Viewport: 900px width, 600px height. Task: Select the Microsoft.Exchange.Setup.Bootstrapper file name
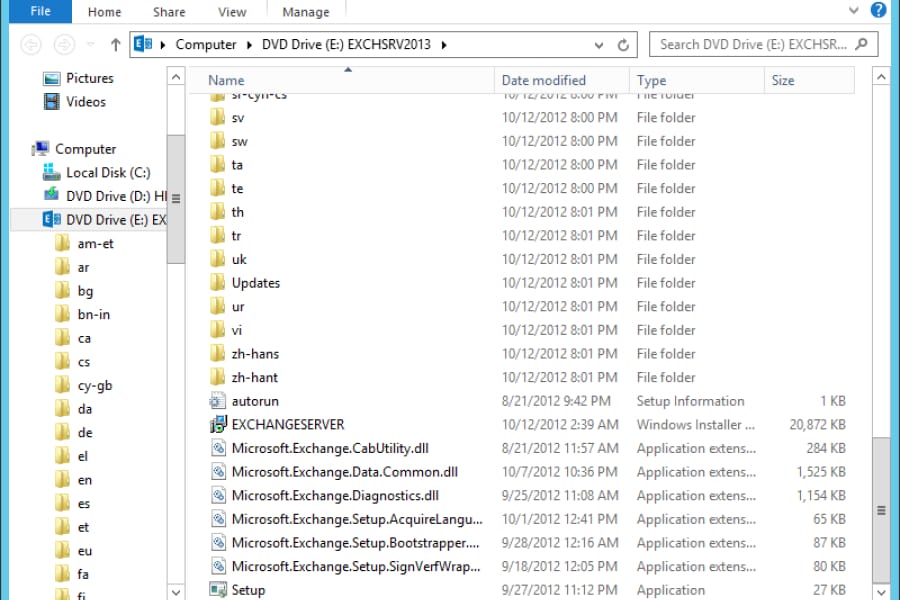(355, 543)
